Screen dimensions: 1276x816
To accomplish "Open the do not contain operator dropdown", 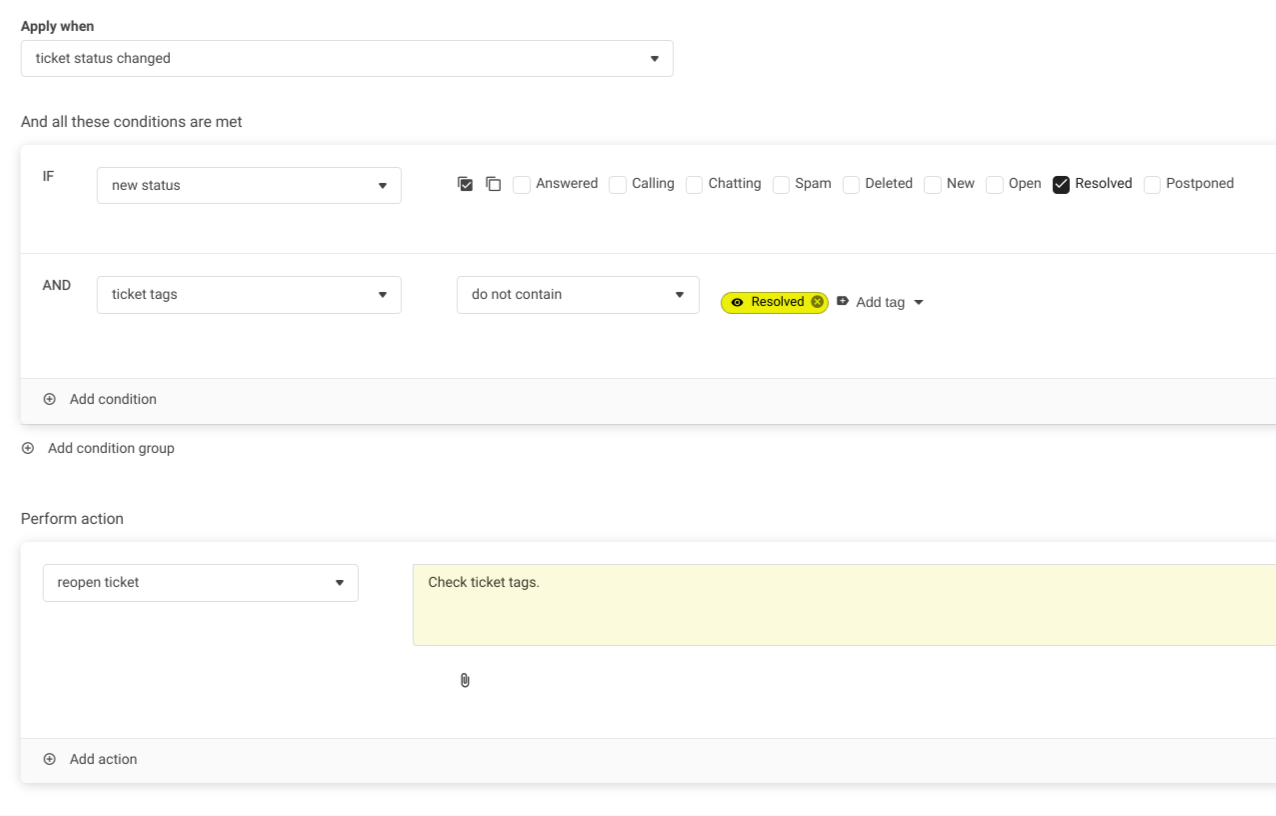I will pyautogui.click(x=577, y=294).
